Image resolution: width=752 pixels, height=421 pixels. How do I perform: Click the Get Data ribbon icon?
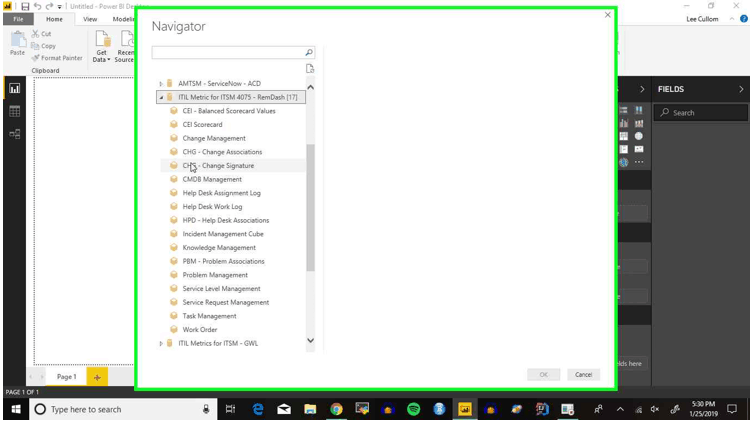point(102,39)
